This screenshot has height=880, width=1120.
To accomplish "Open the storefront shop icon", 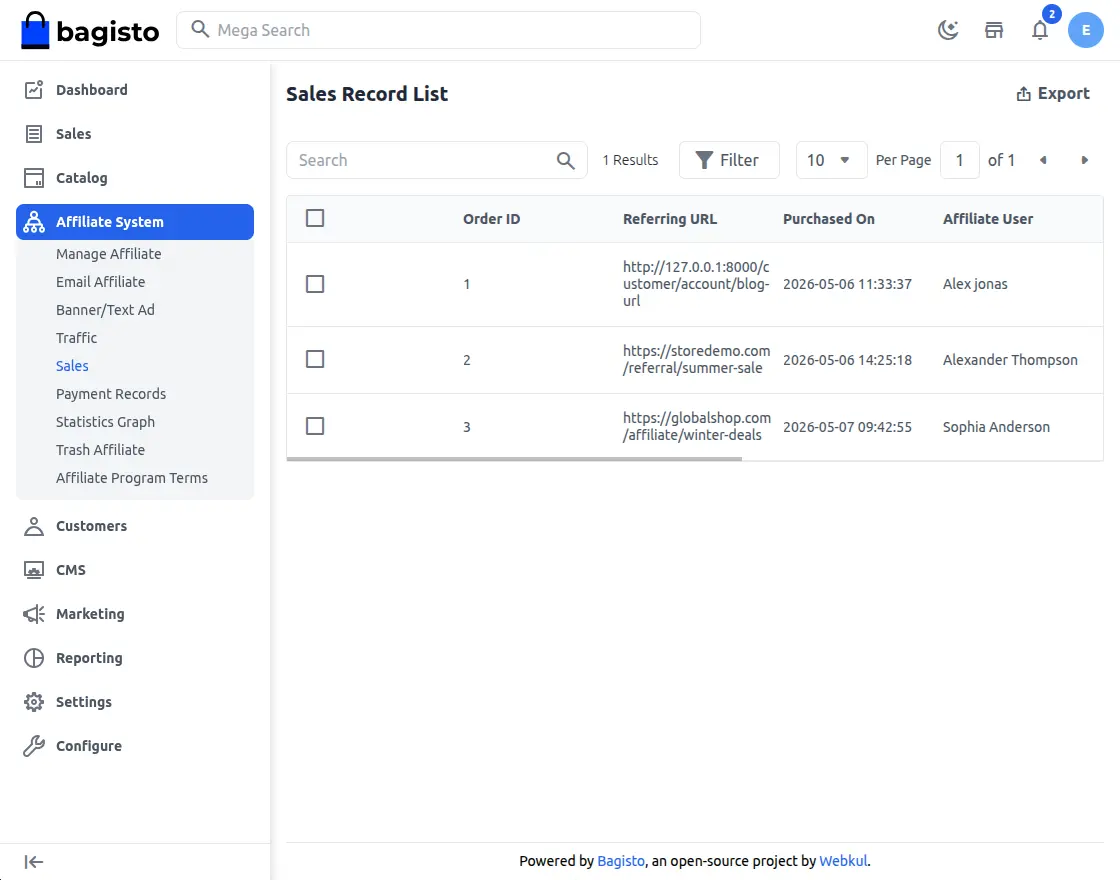I will (x=994, y=30).
